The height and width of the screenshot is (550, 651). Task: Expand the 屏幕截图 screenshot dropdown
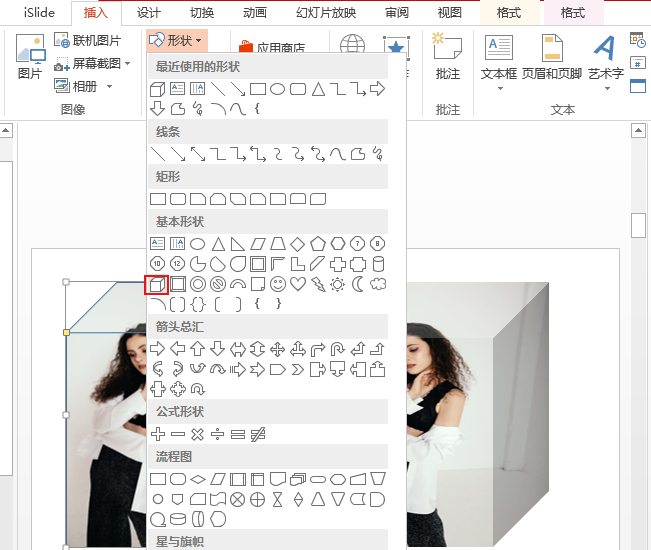click(127, 64)
